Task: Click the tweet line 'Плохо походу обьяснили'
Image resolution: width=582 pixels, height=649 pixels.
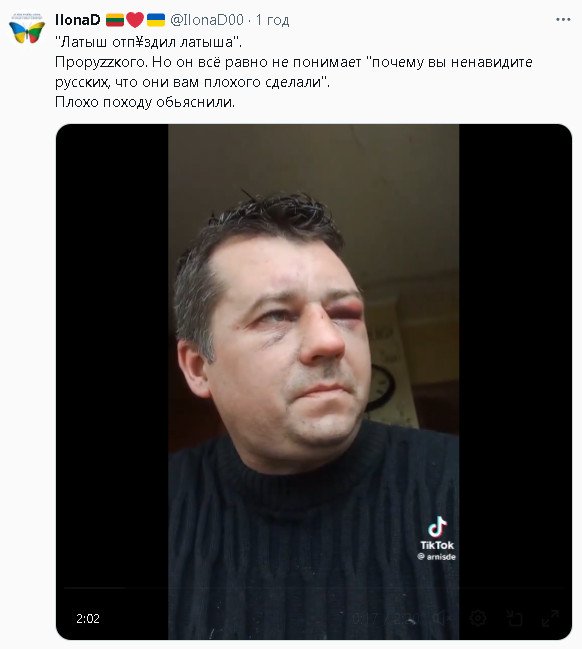Action: tap(145, 102)
